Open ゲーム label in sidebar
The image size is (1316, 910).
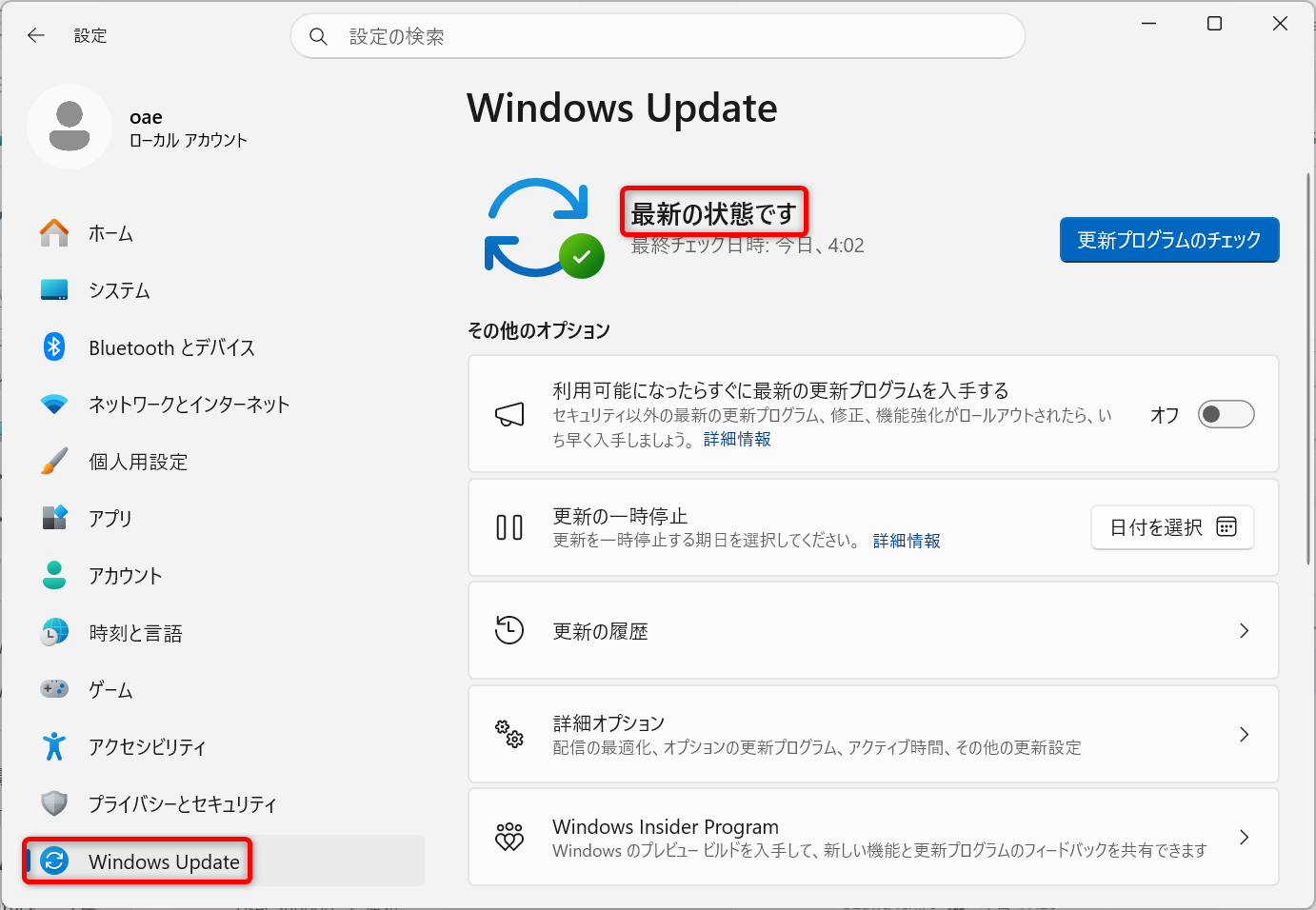[110, 690]
